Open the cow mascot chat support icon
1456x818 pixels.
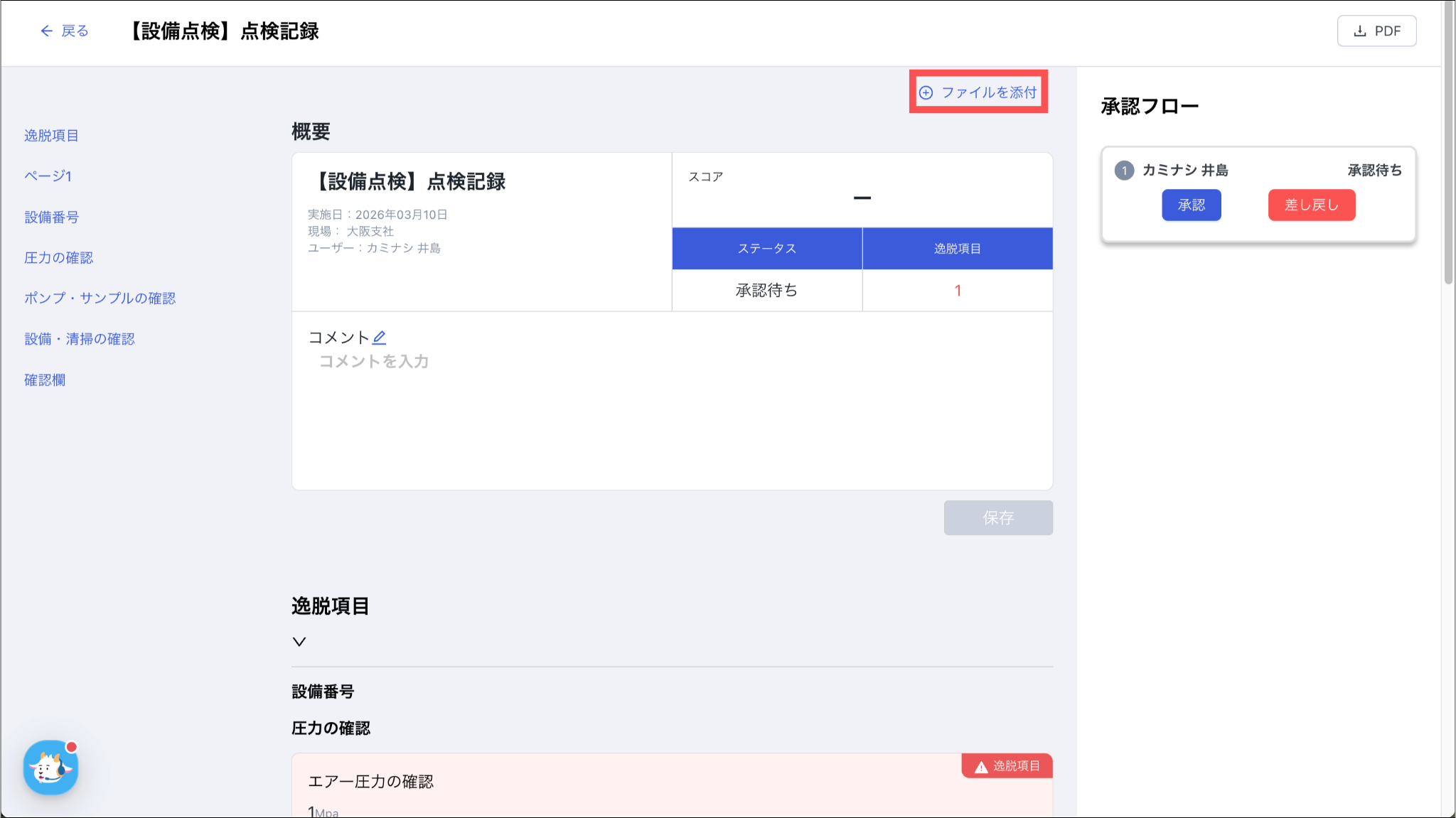tap(50, 768)
